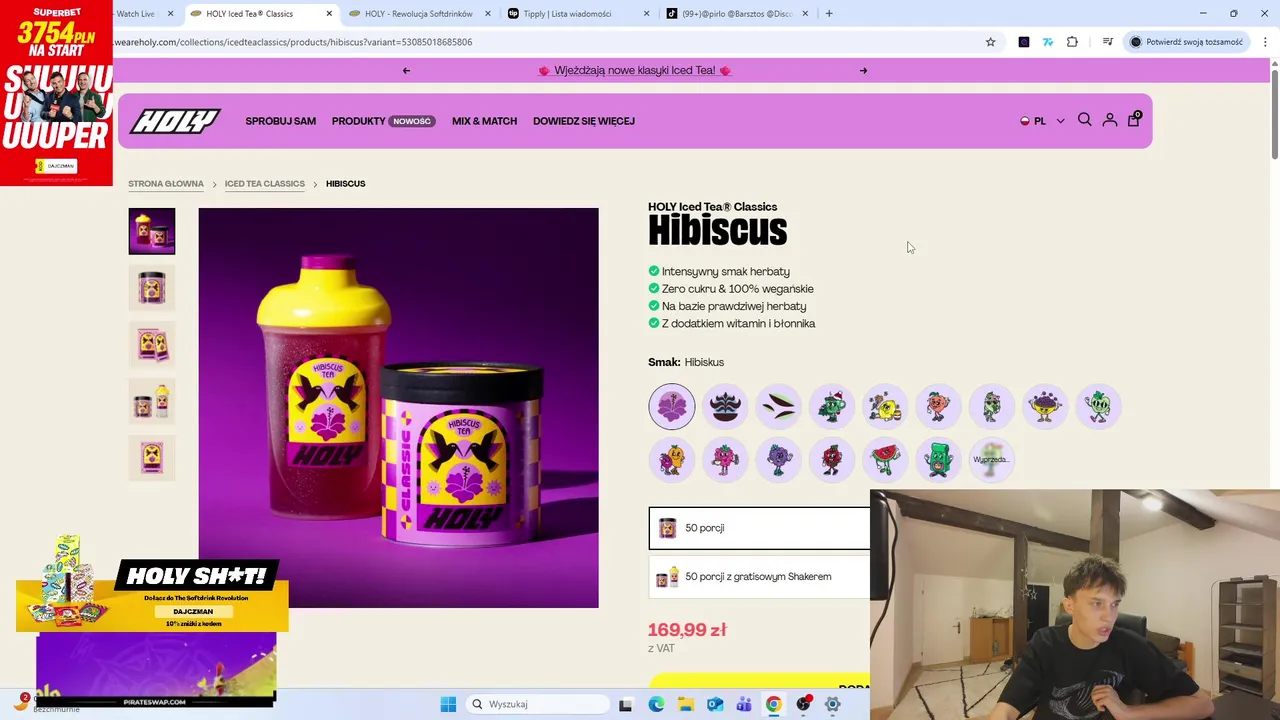The height and width of the screenshot is (720, 1280).
Task: Show next announcement with right arrow
Action: click(863, 71)
